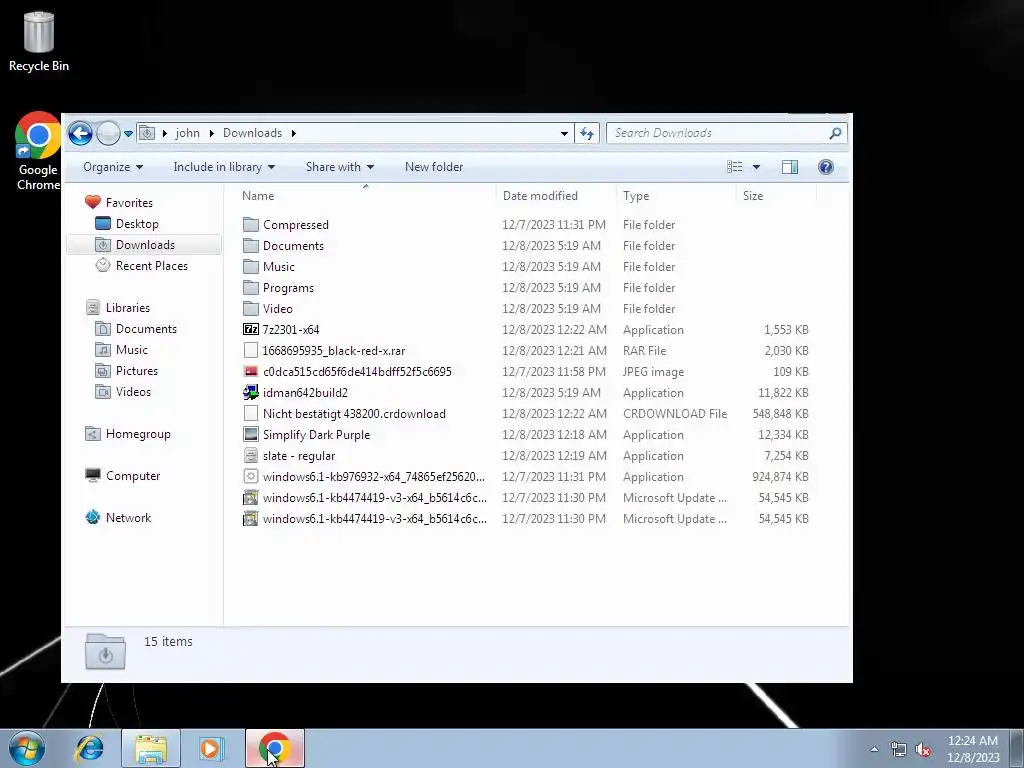Expand the arrow after Downloads breadcrumb
This screenshot has width=1024, height=768.
294,133
